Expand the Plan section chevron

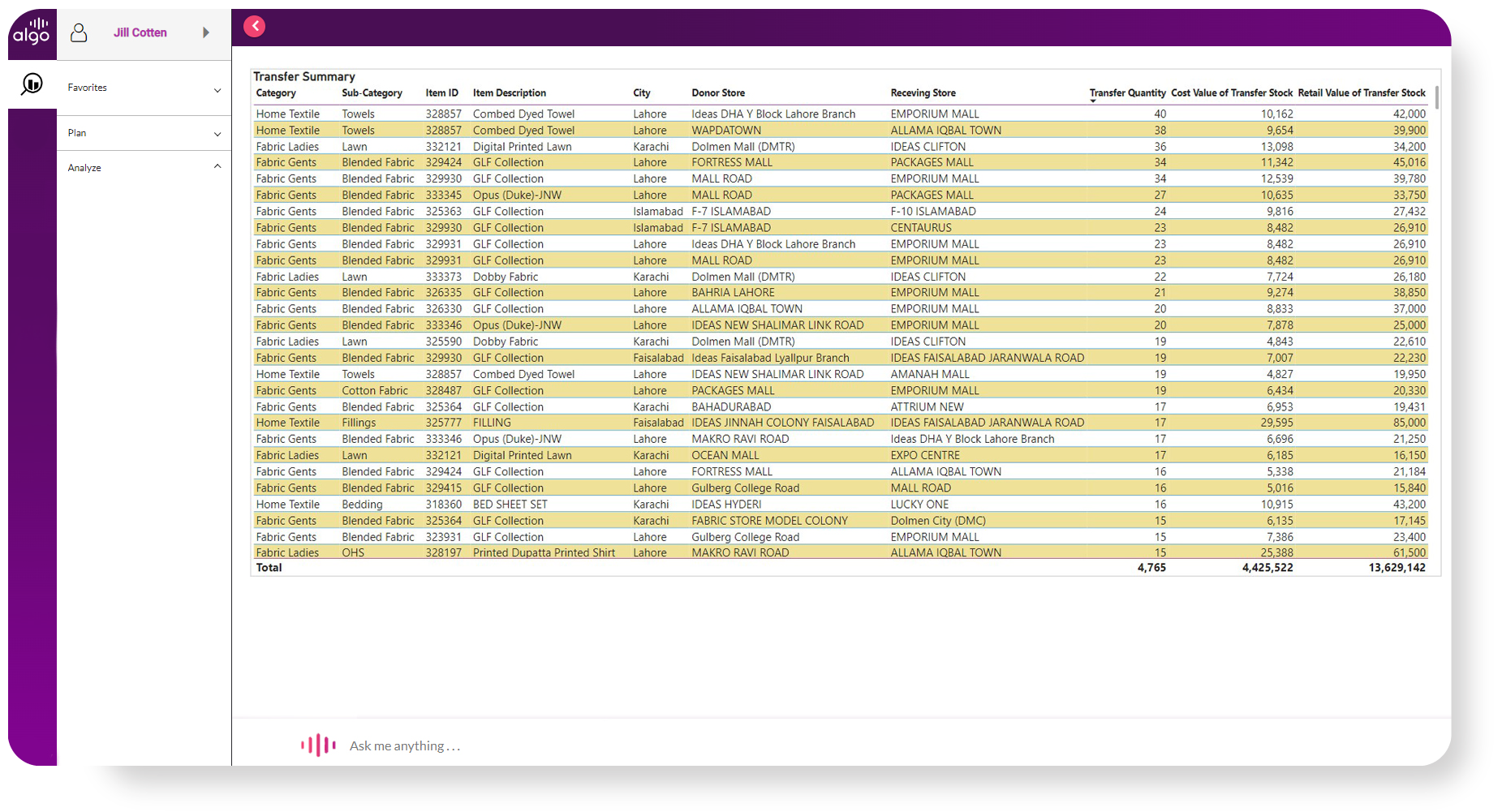[217, 134]
